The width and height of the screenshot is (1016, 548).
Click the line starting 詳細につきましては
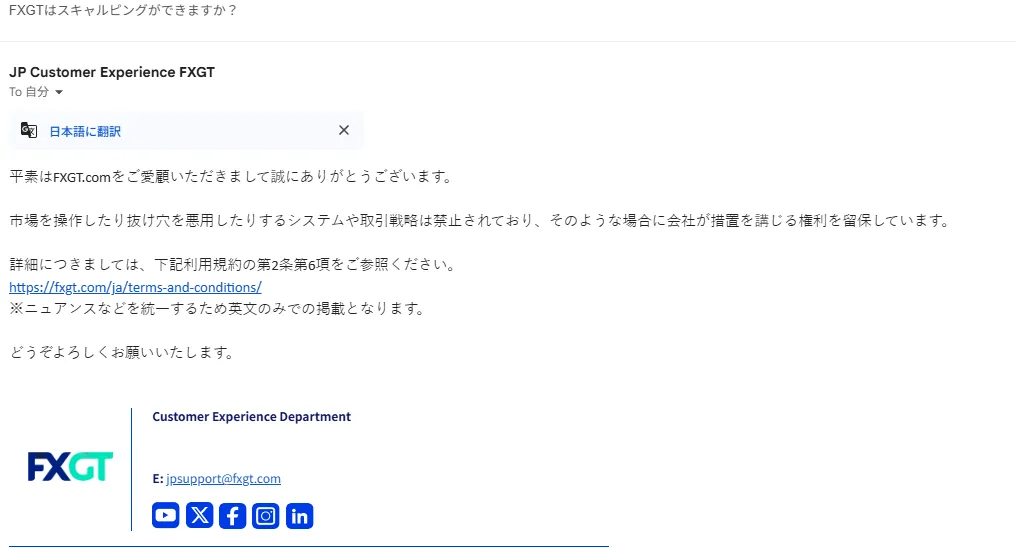click(234, 264)
